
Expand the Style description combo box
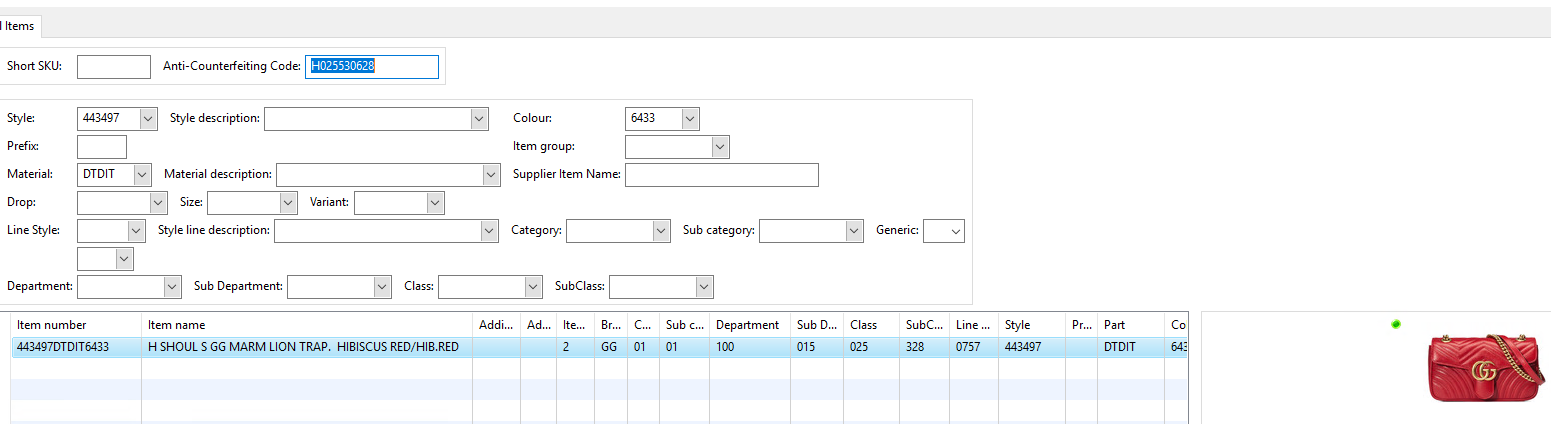point(480,119)
